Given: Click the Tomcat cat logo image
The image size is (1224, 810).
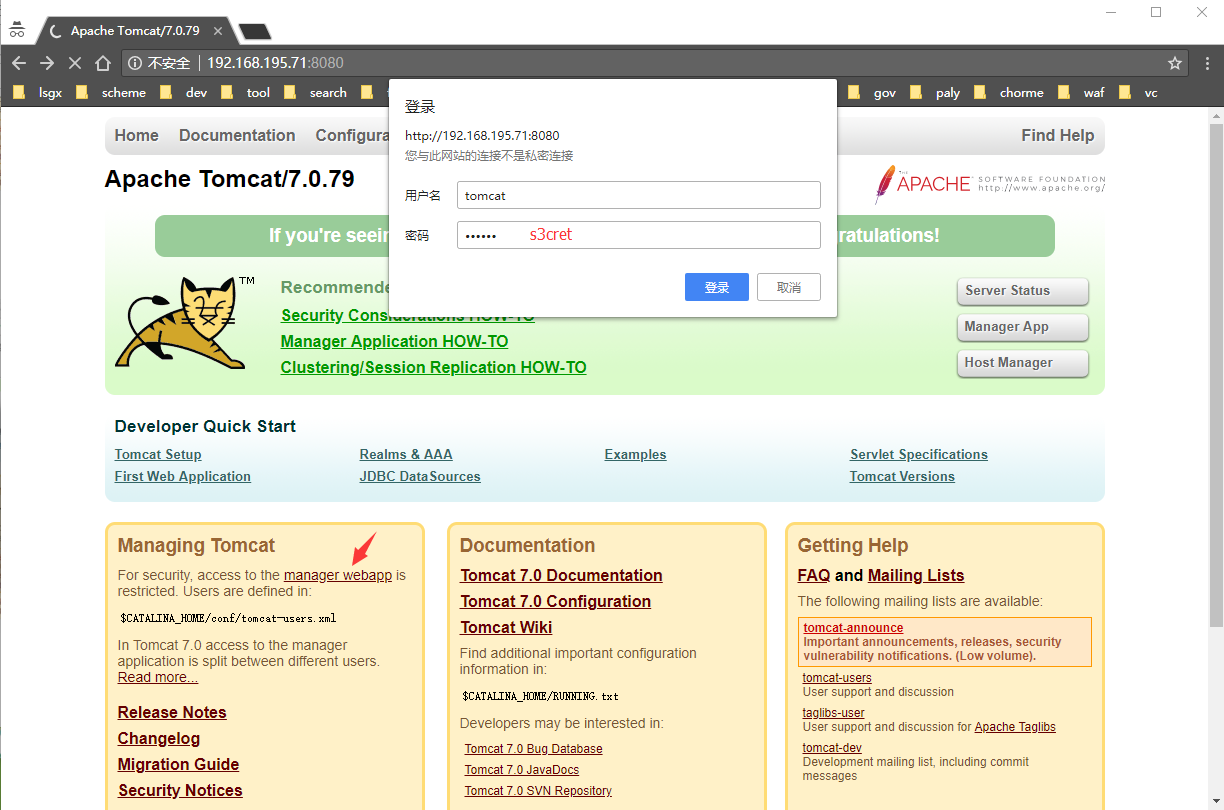Looking at the screenshot, I should pos(185,323).
